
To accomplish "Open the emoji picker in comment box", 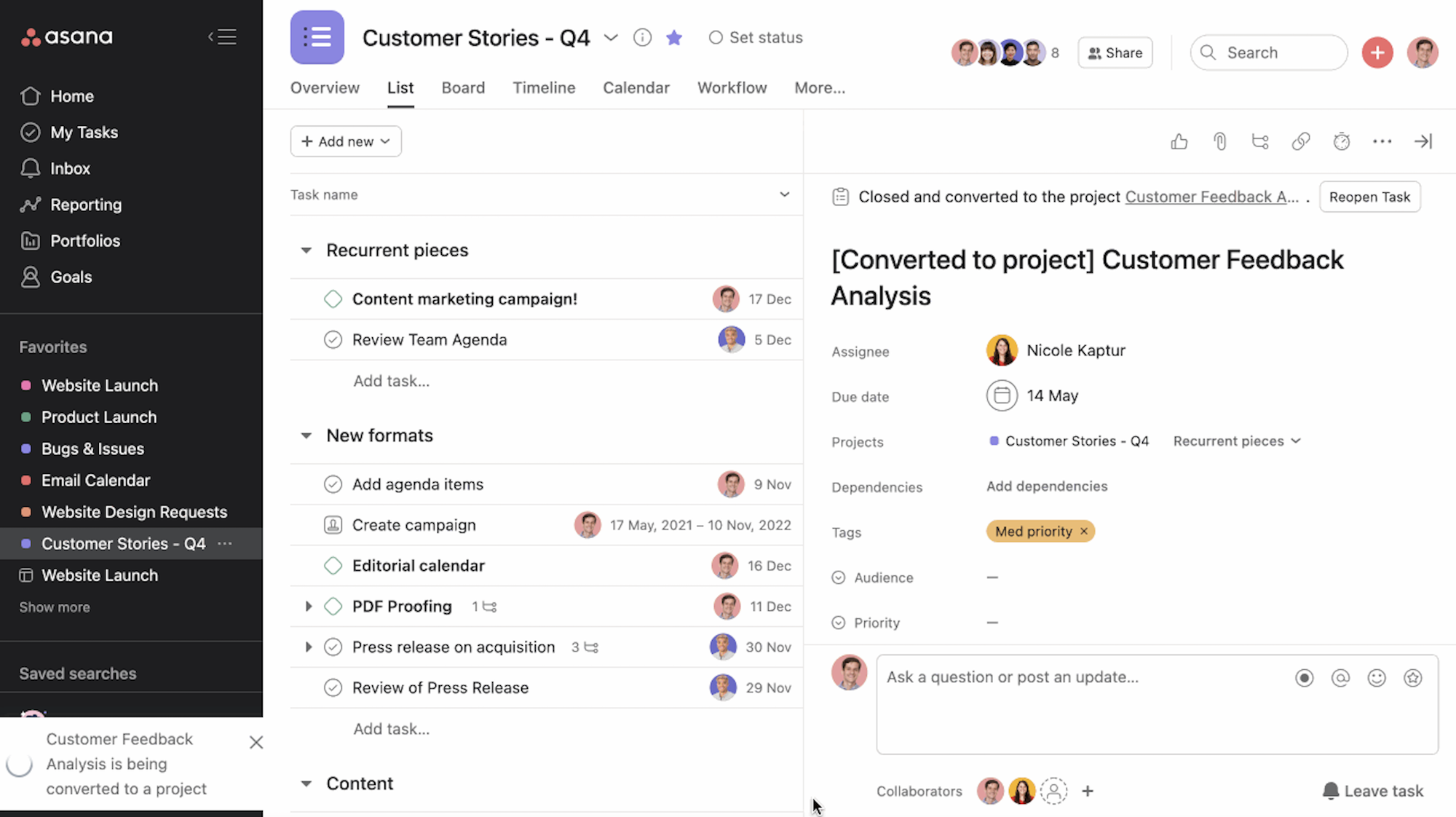I will (x=1377, y=678).
